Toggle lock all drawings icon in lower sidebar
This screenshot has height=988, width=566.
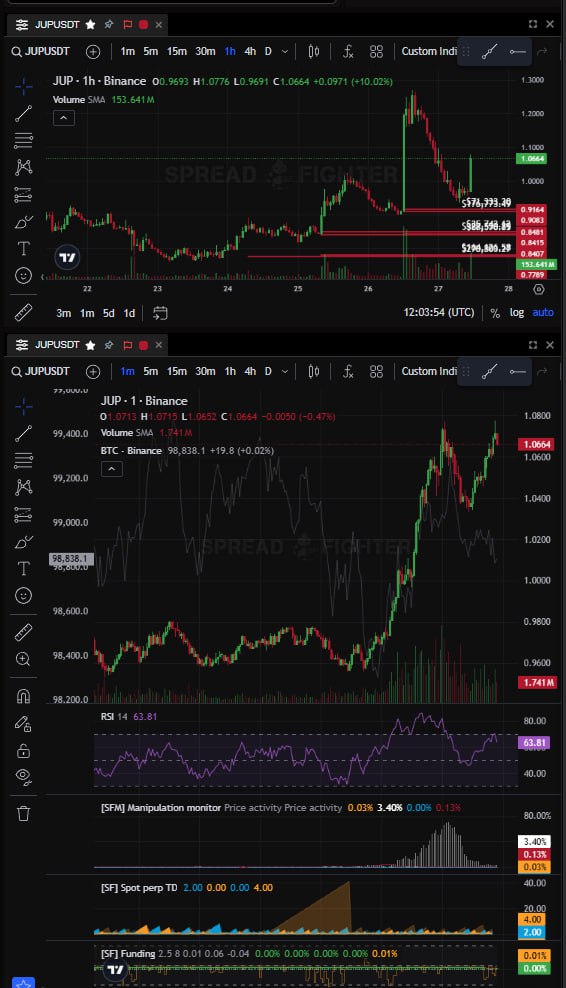tap(23, 750)
